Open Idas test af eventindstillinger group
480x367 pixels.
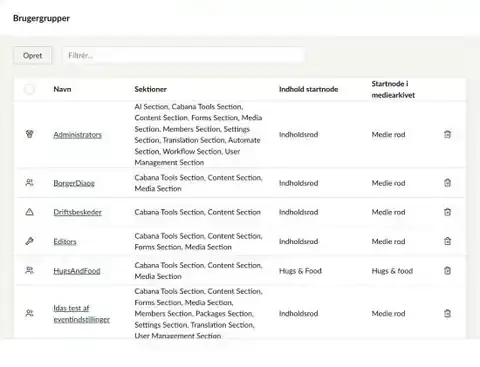(x=82, y=314)
